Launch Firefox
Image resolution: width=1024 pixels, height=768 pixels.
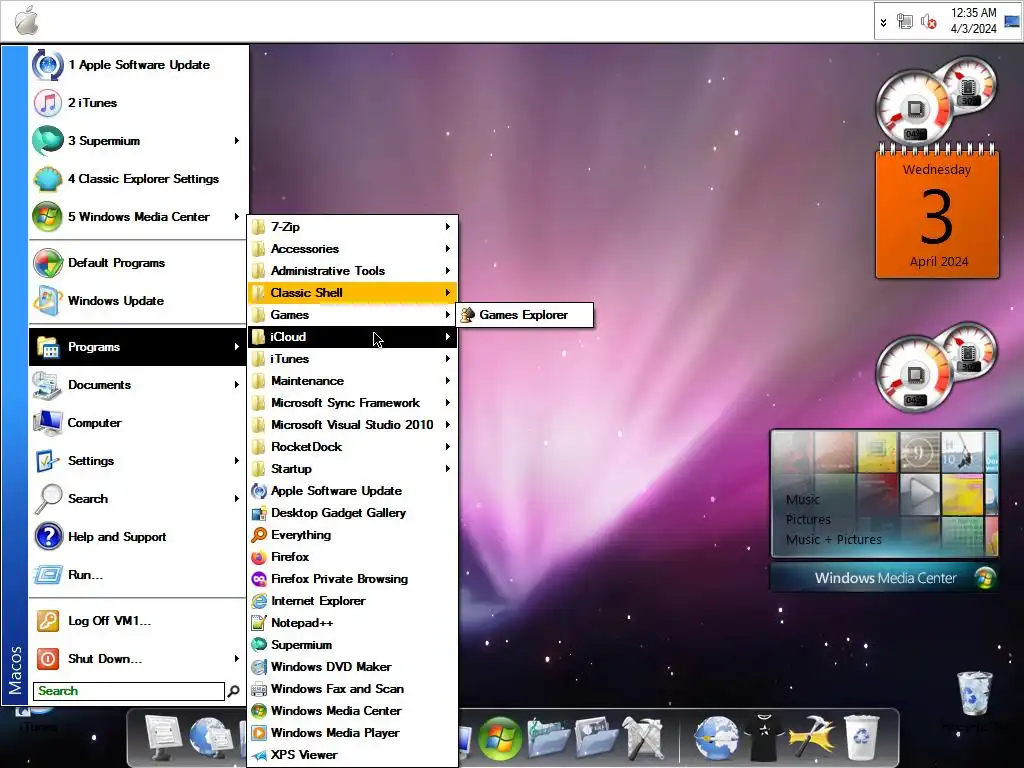click(x=353, y=556)
